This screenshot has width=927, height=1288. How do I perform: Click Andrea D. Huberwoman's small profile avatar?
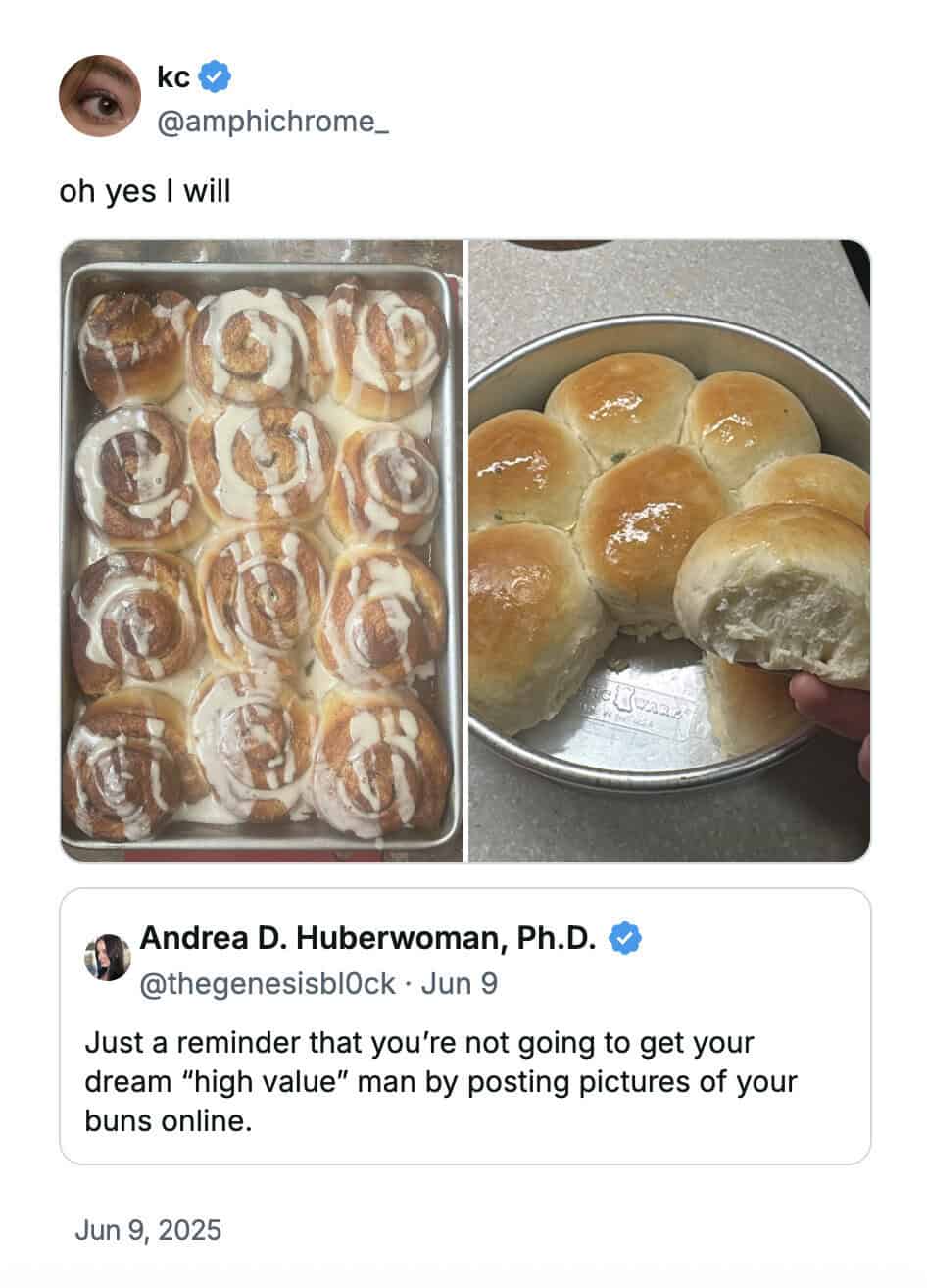point(108,958)
